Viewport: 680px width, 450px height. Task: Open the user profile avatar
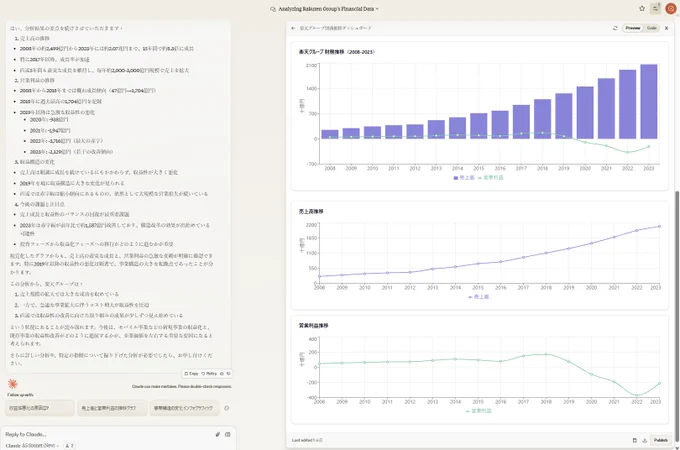coord(671,8)
